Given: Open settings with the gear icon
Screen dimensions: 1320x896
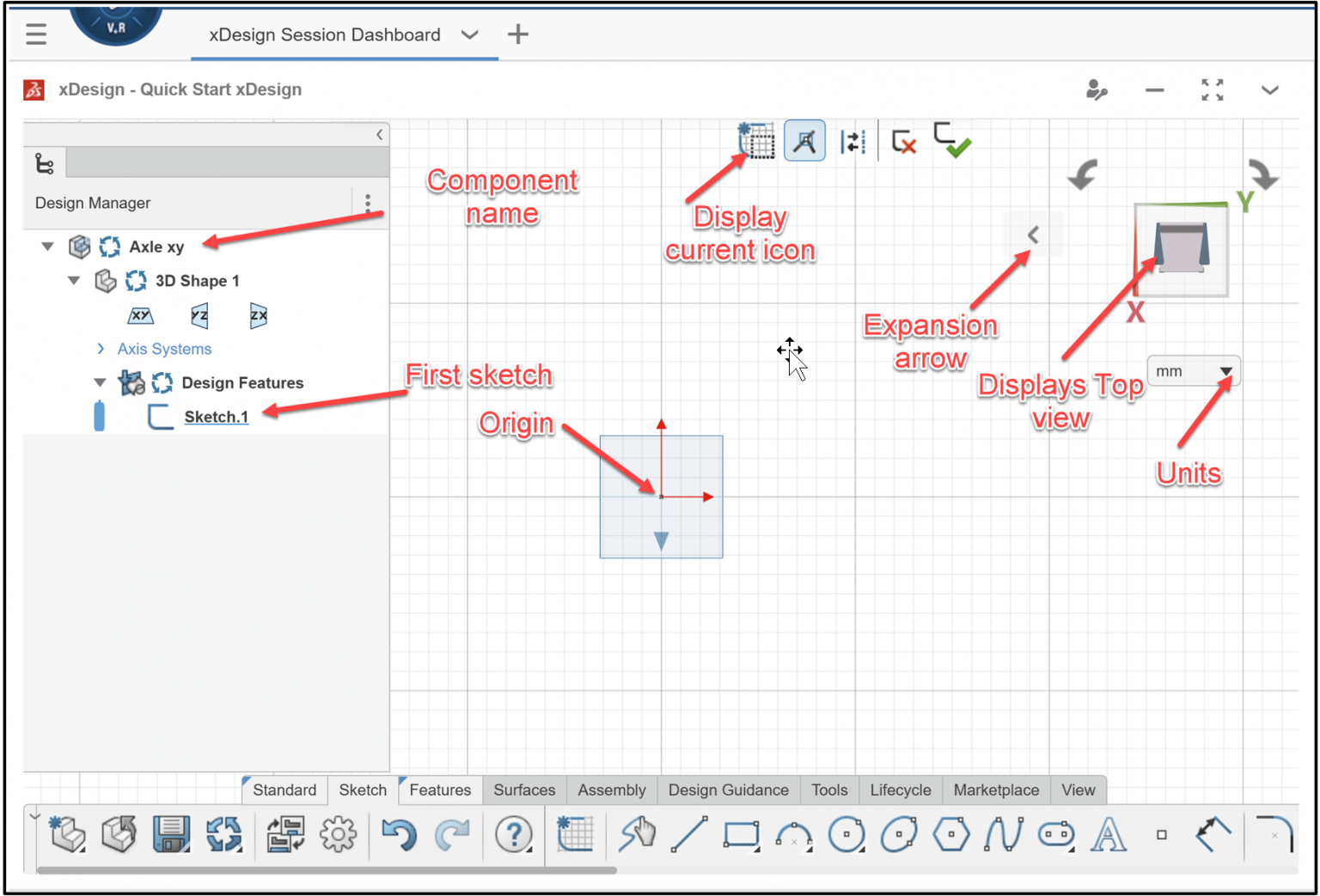Looking at the screenshot, I should coord(339,834).
